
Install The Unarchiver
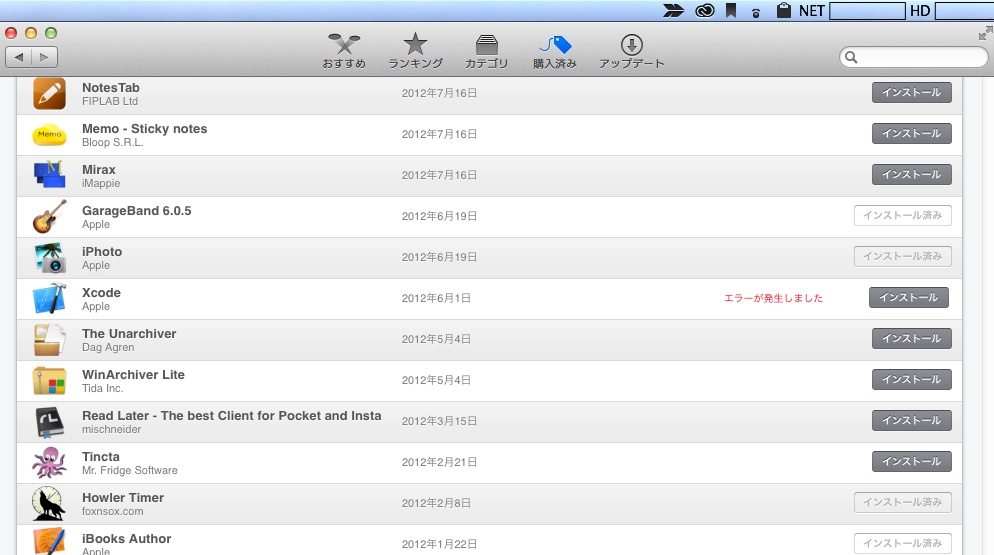pos(912,339)
